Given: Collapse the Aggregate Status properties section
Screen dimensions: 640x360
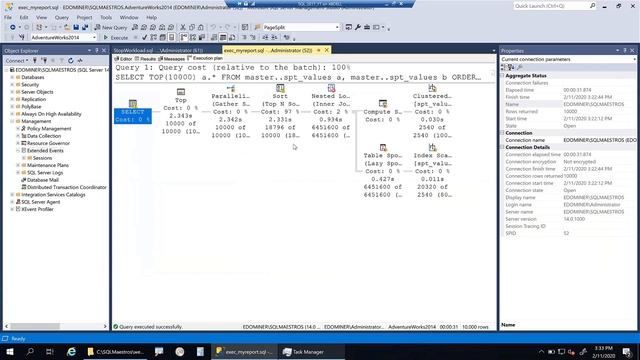Looking at the screenshot, I should [x=502, y=76].
